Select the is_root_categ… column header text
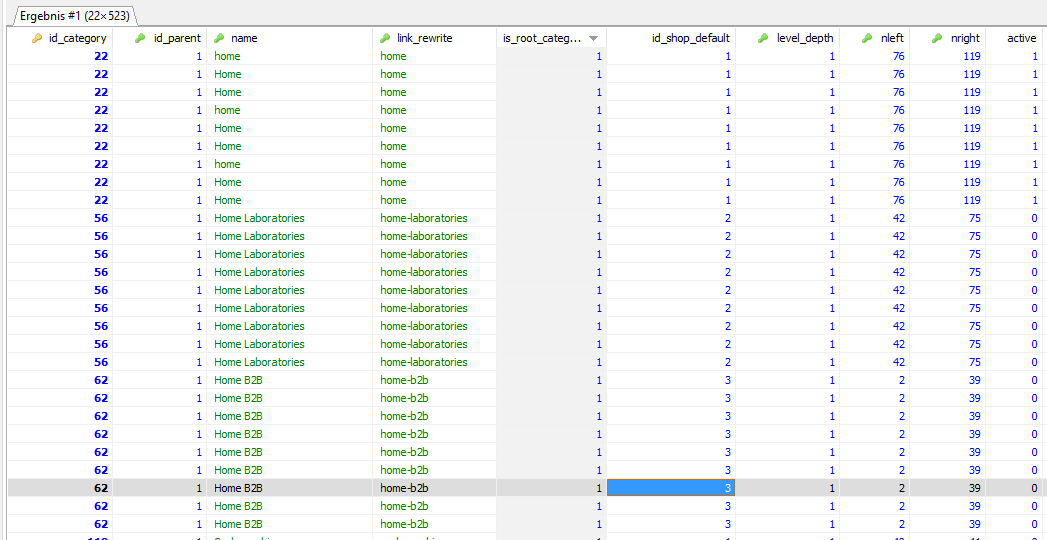The image size is (1047, 540). (x=542, y=38)
